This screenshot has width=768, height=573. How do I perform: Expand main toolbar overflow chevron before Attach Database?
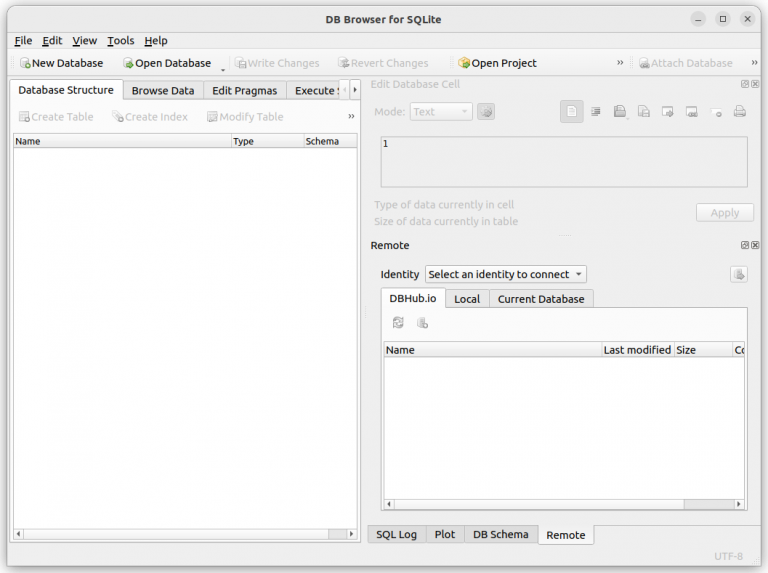(x=620, y=63)
